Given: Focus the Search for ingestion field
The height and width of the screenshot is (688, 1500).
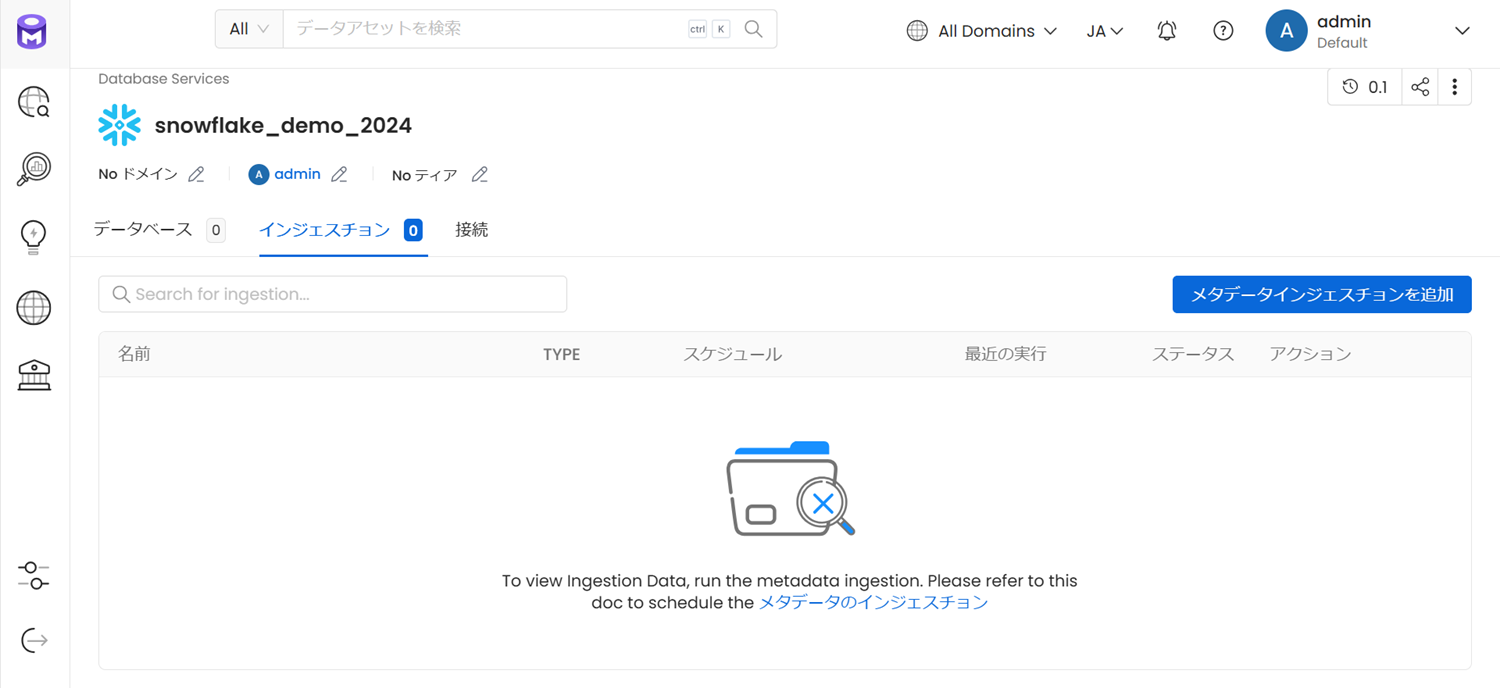Looking at the screenshot, I should (333, 294).
